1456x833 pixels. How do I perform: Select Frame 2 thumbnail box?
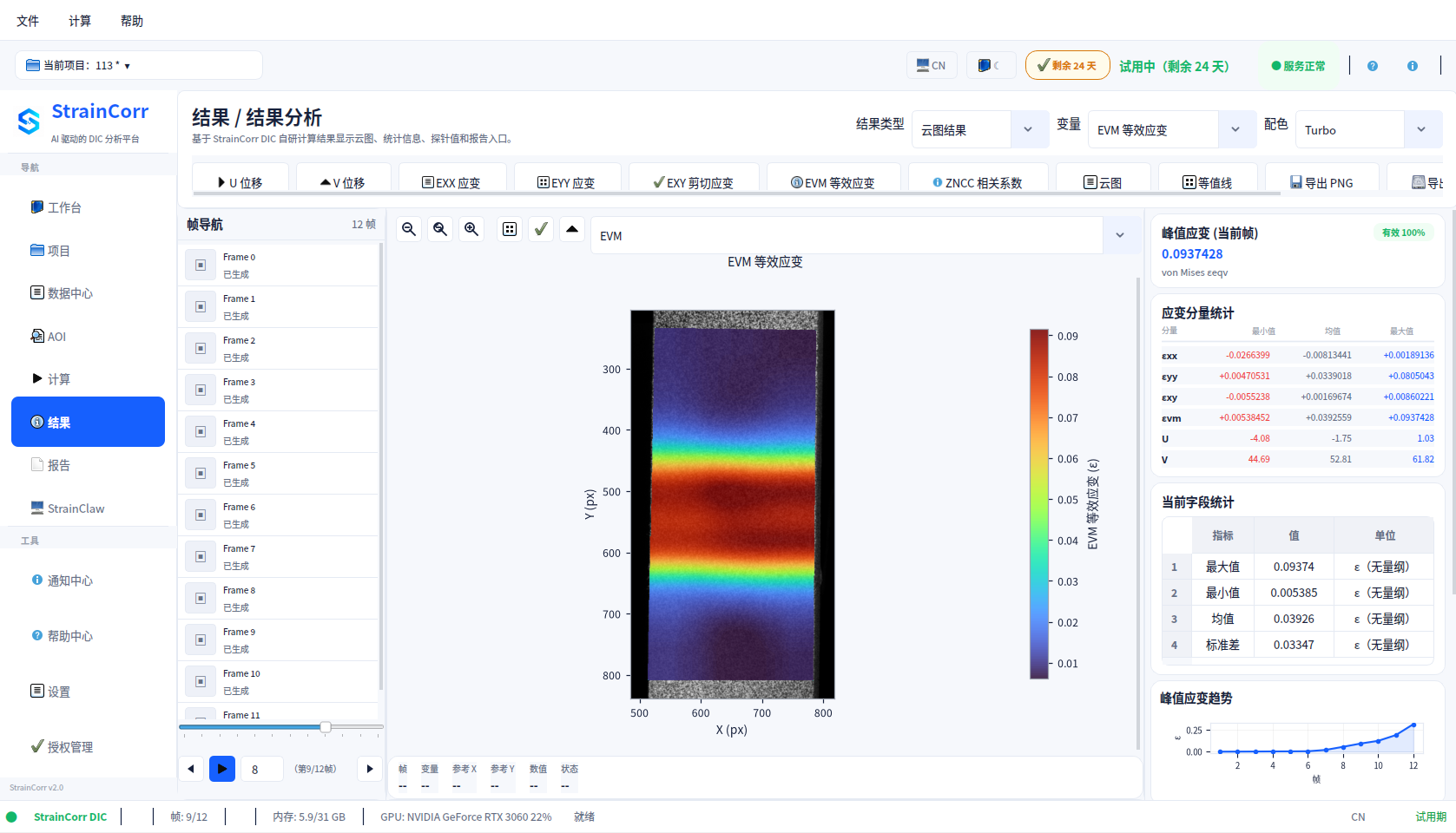click(x=201, y=349)
